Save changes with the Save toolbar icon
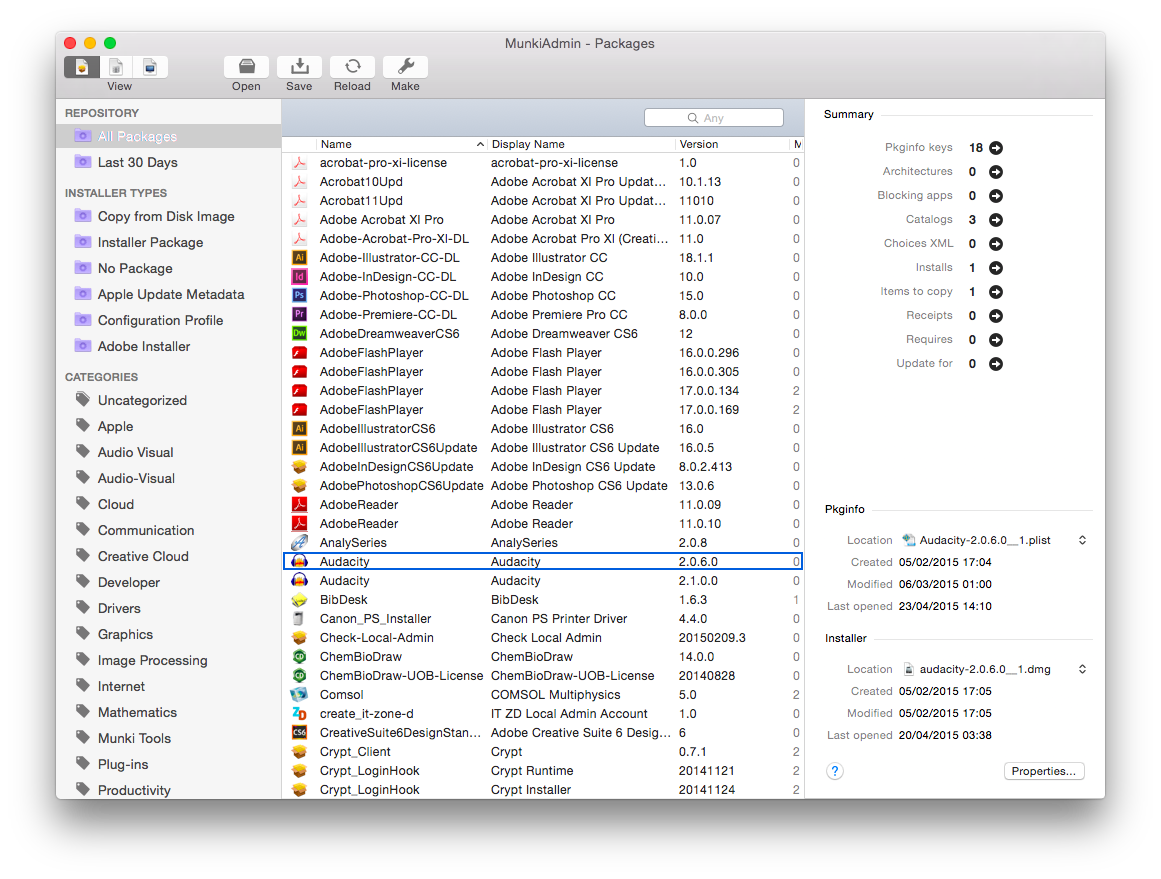Image resolution: width=1161 pixels, height=879 pixels. pos(299,67)
